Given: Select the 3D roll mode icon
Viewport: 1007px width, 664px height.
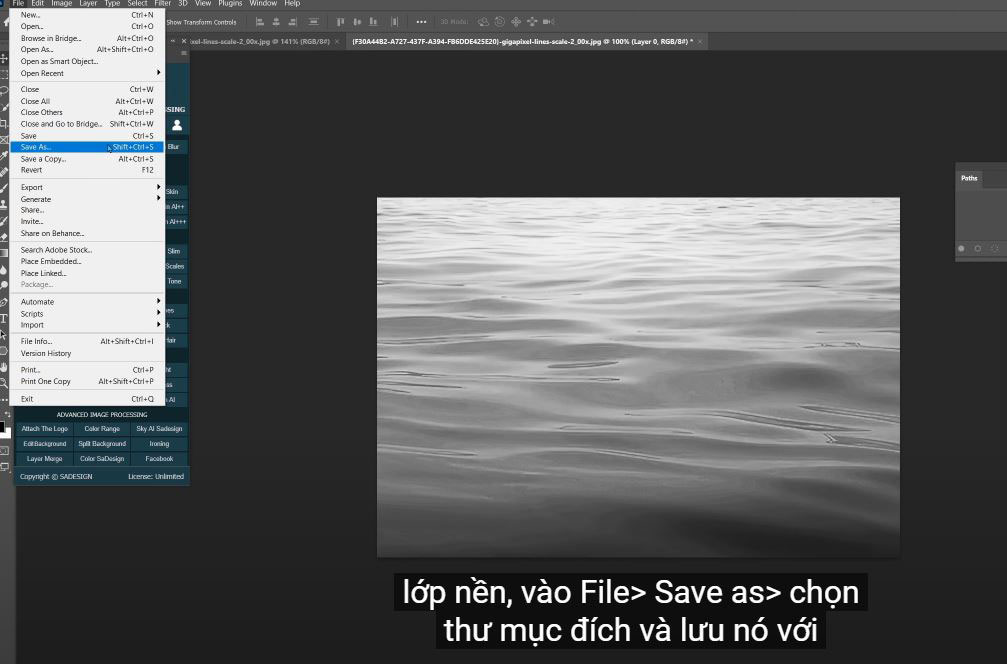Looking at the screenshot, I should coord(500,22).
